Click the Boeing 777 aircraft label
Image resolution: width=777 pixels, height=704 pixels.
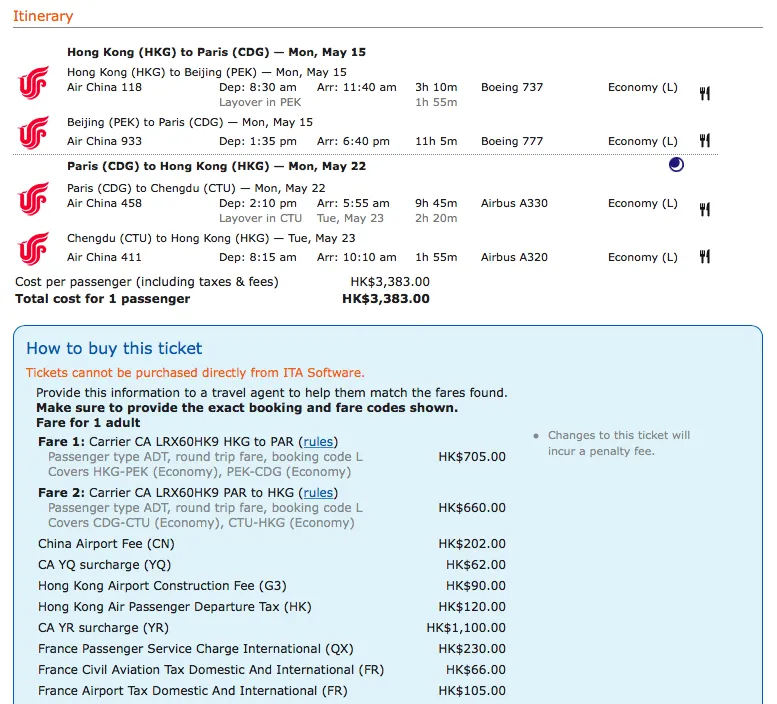pos(512,141)
